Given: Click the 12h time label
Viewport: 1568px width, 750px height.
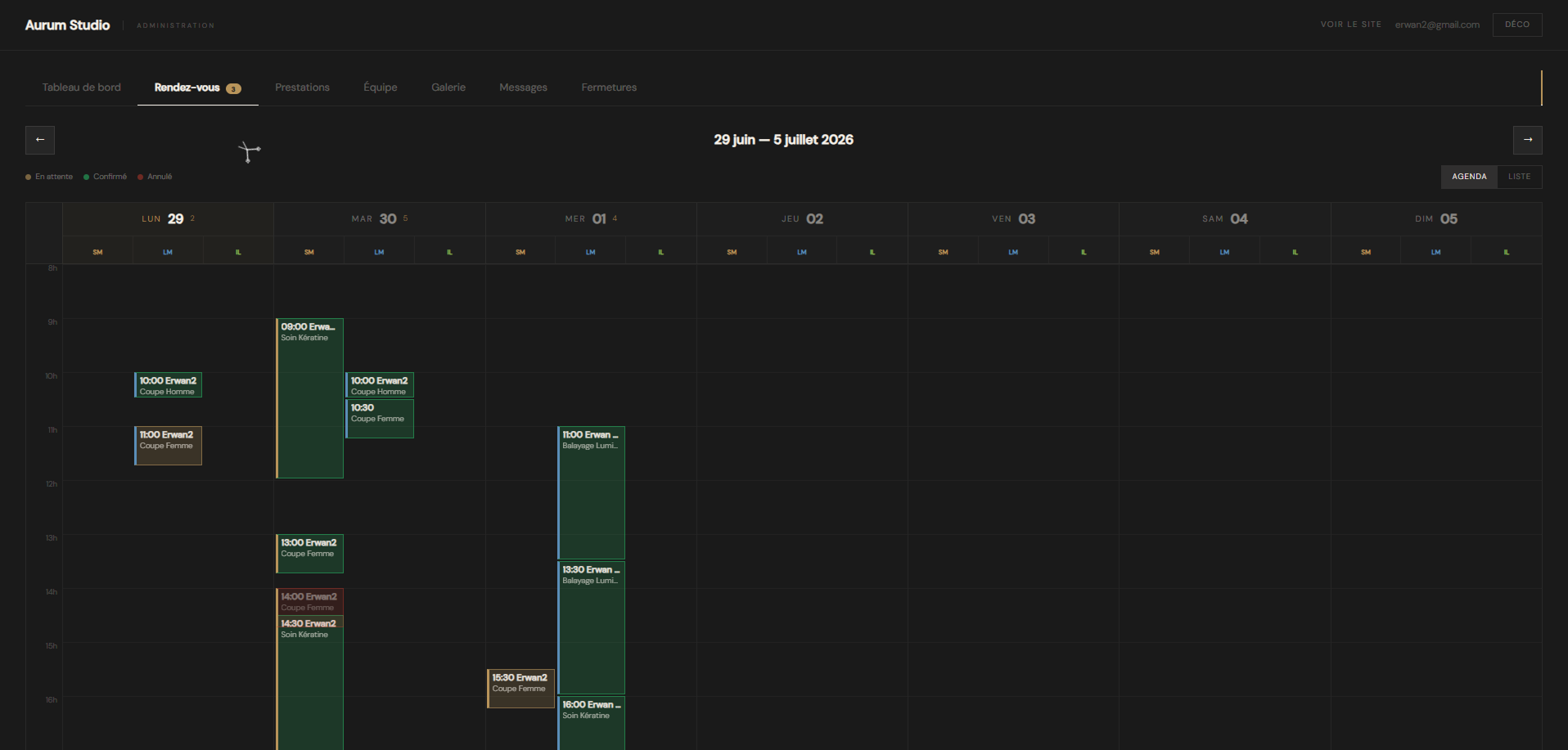Looking at the screenshot, I should tap(52, 484).
